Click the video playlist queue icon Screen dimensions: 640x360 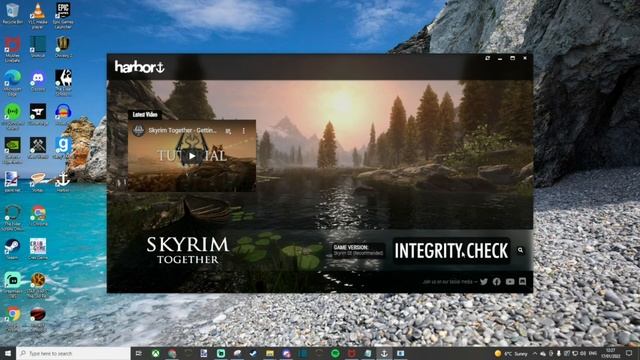coord(228,131)
